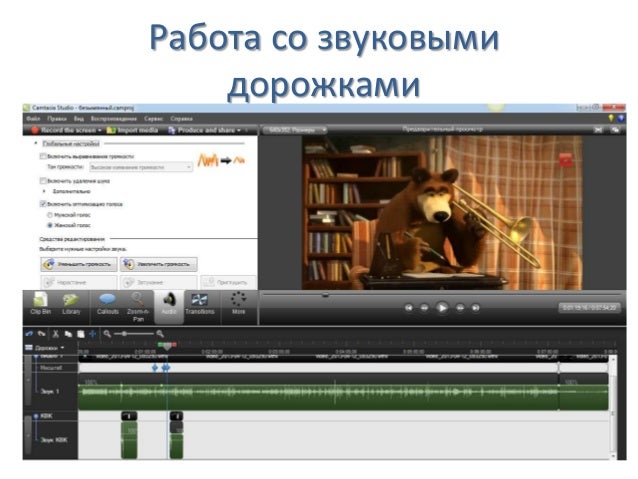Select the Audio tab speaker icon
Viewport: 638px width, 479px height.
coord(169,300)
